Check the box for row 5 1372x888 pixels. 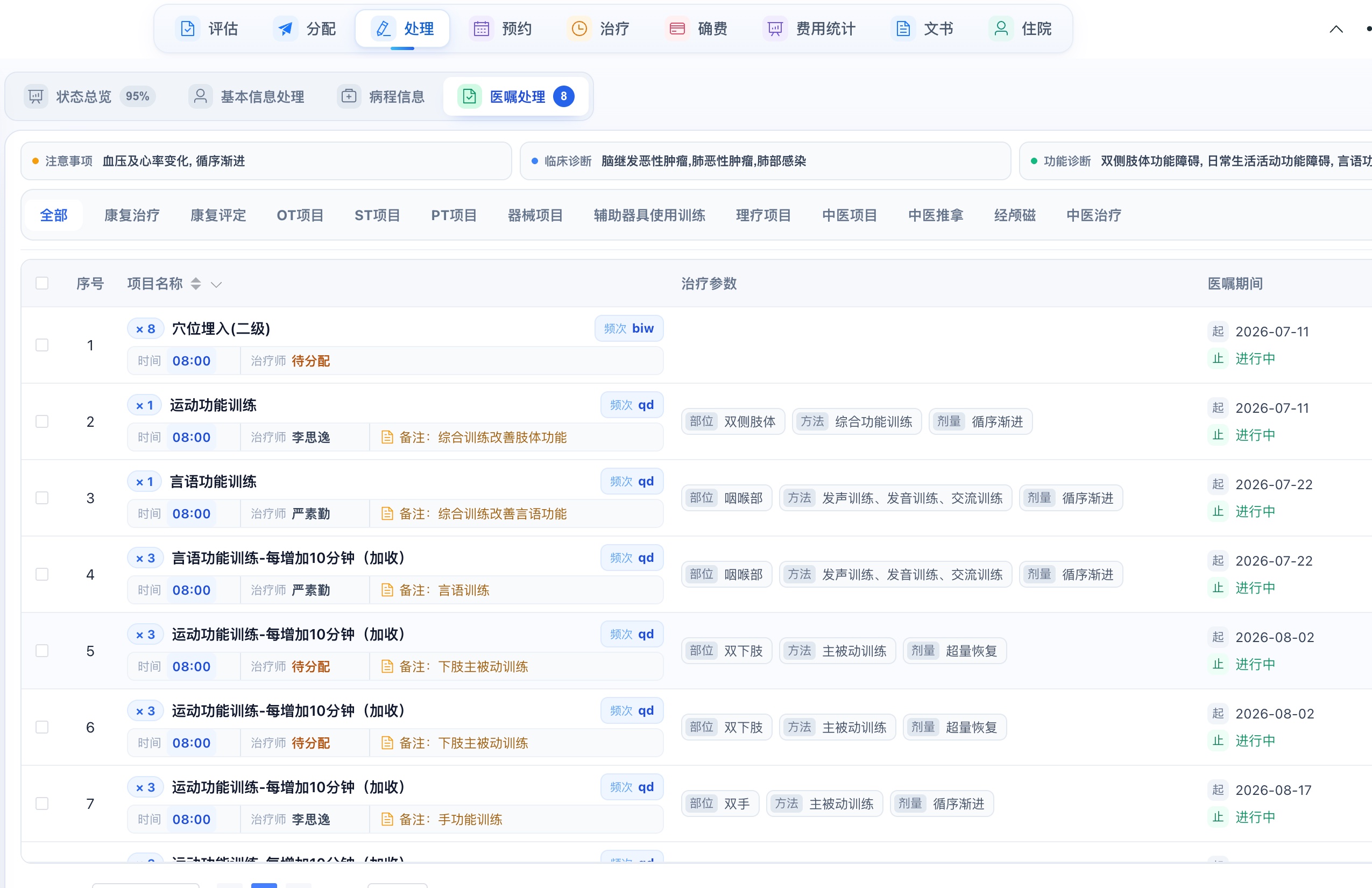pos(42,651)
